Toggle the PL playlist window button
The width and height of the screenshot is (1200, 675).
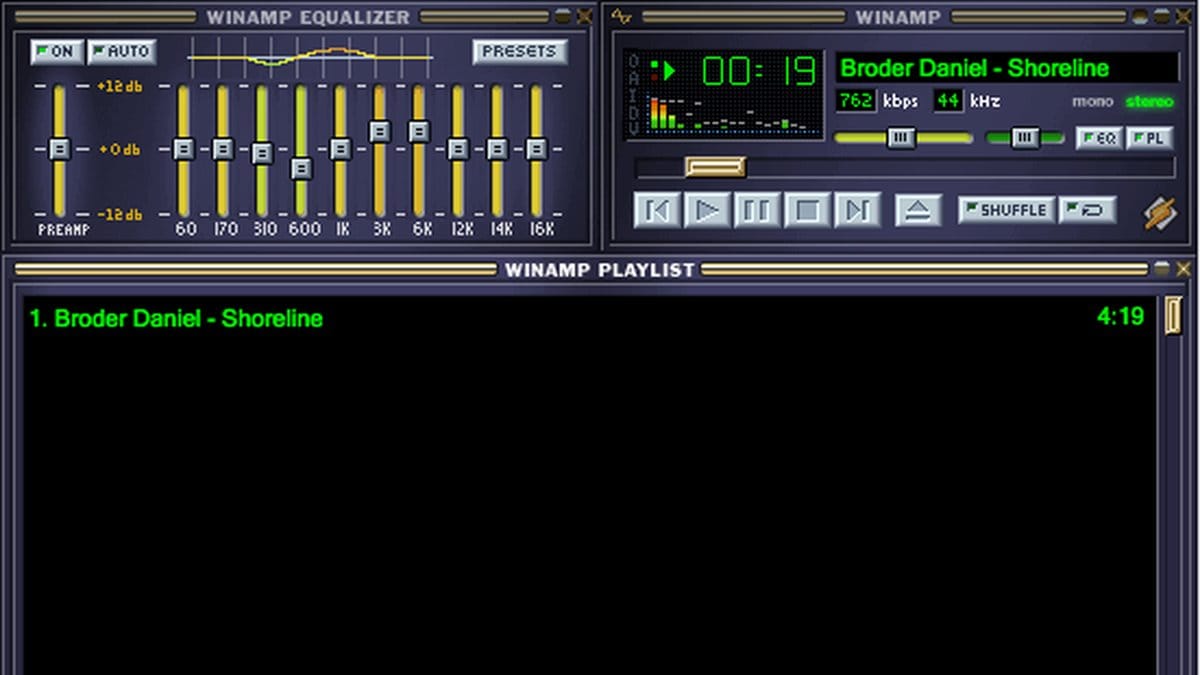[1150, 138]
